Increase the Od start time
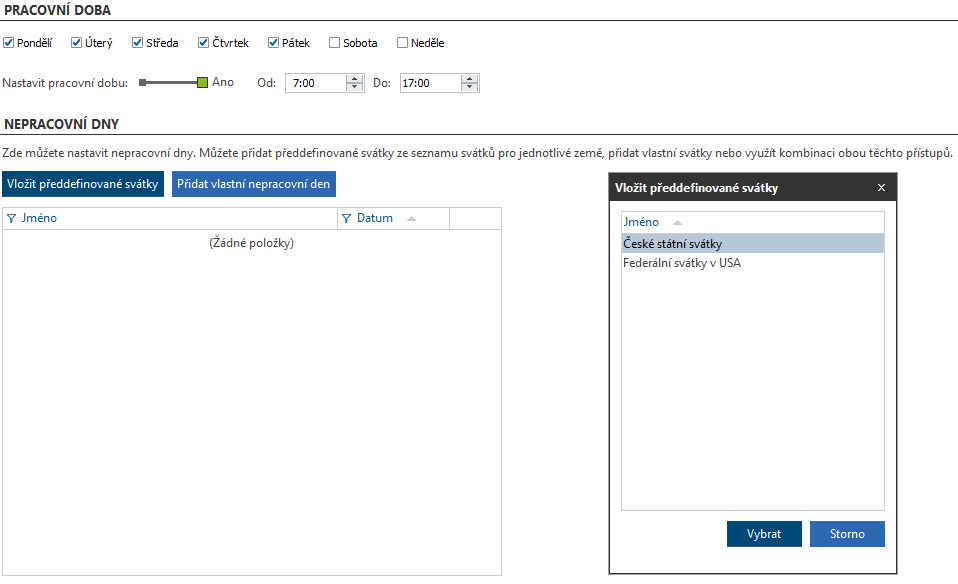 pyautogui.click(x=354, y=79)
